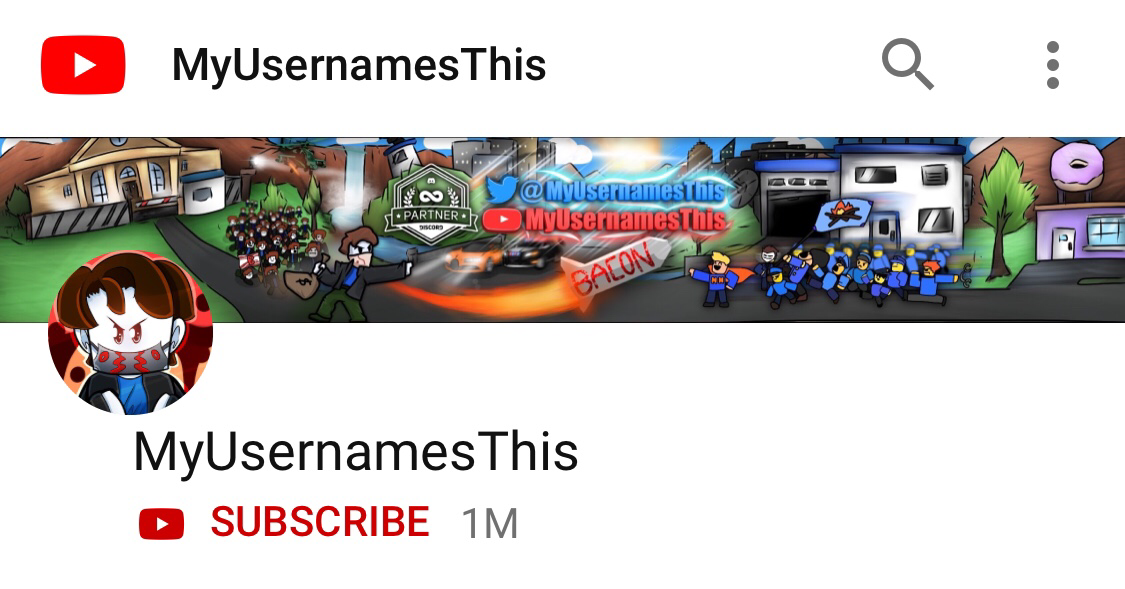Screen dimensions: 1125x589
Task: Click the red MyUsernamesThis text in banner
Action: pos(625,220)
